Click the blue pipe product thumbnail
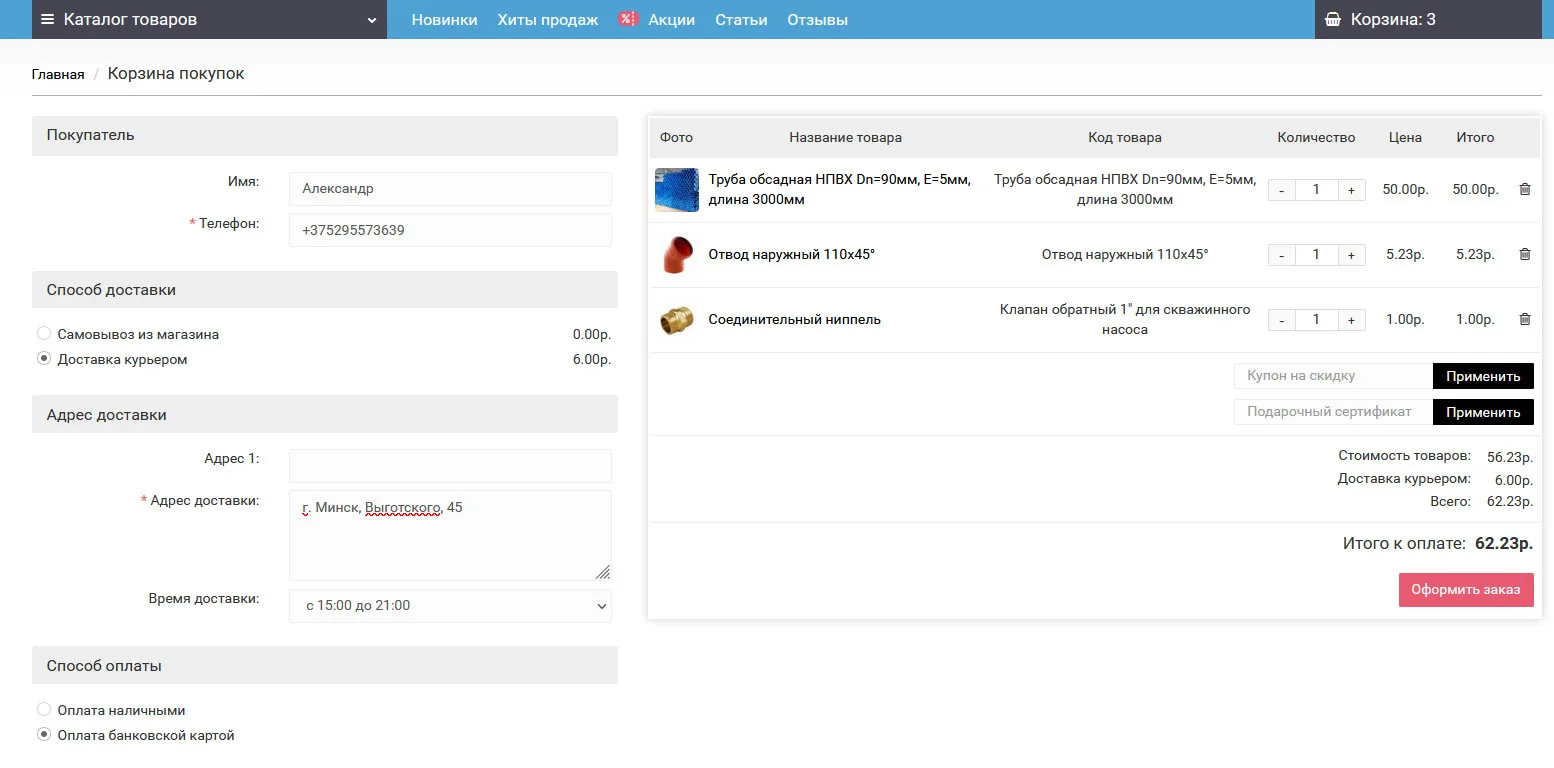The width and height of the screenshot is (1554, 768). click(x=677, y=190)
